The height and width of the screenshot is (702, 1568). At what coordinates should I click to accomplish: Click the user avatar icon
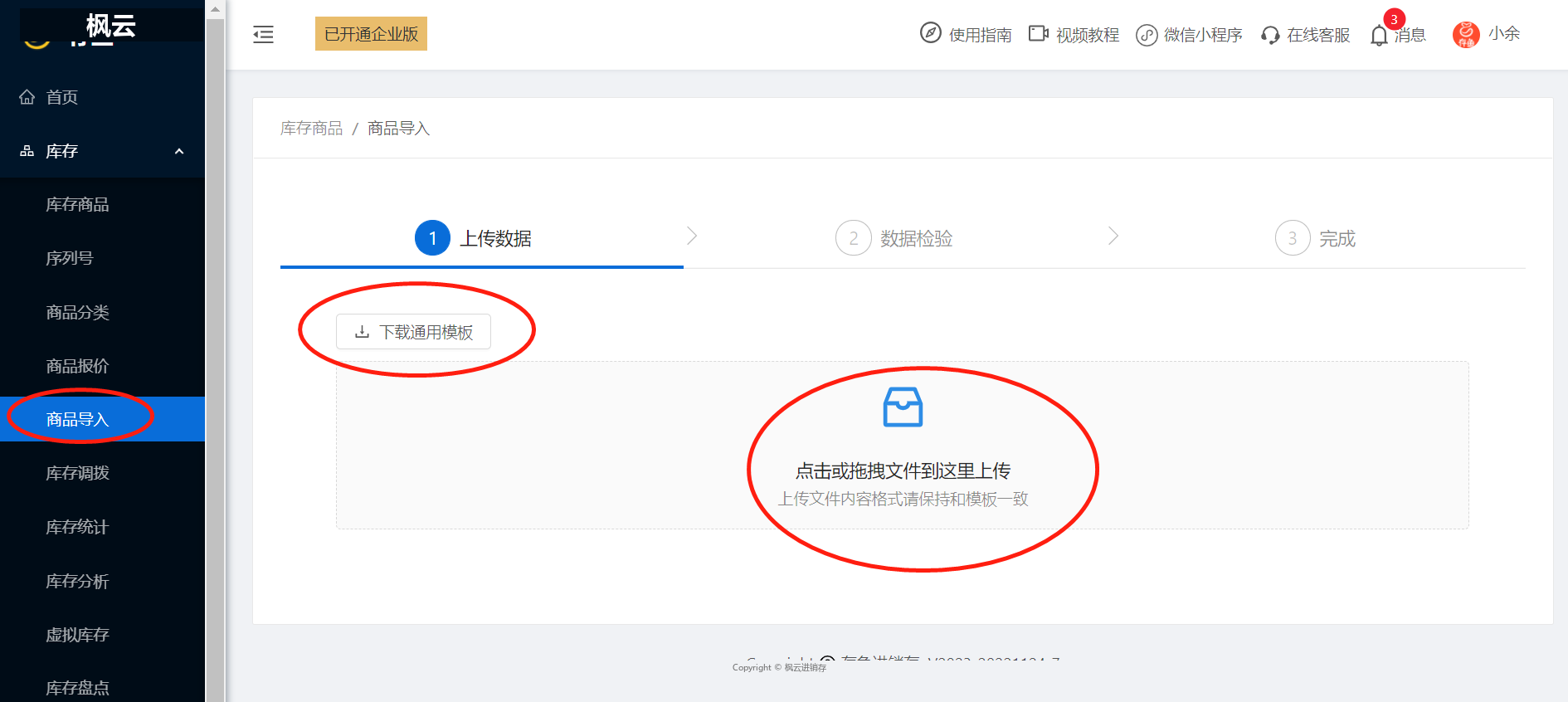coord(1466,34)
